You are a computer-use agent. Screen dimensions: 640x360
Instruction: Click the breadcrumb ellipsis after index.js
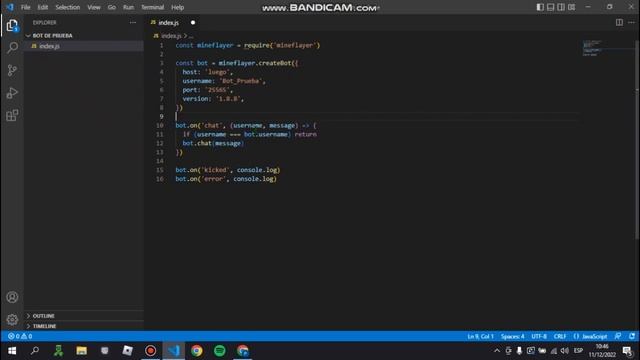click(191, 36)
